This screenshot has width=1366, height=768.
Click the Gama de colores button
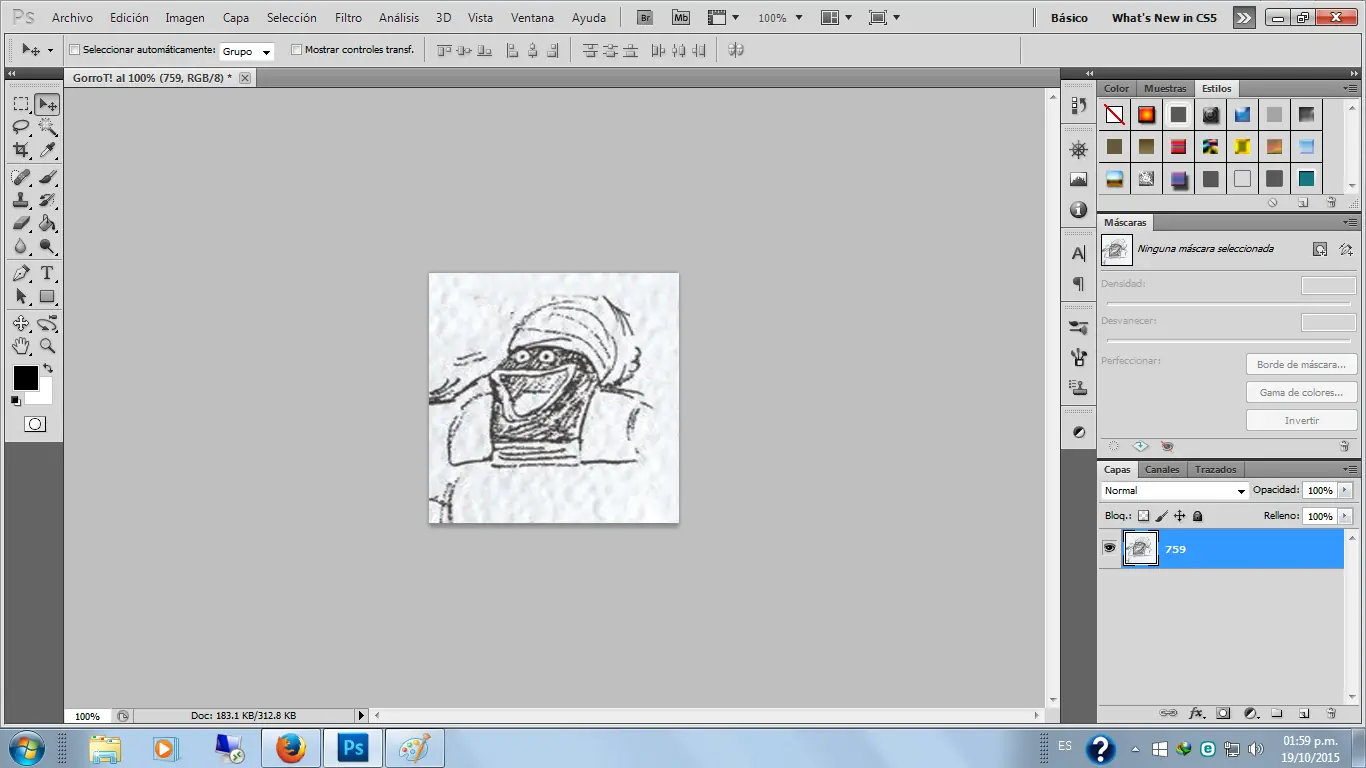click(x=1301, y=393)
